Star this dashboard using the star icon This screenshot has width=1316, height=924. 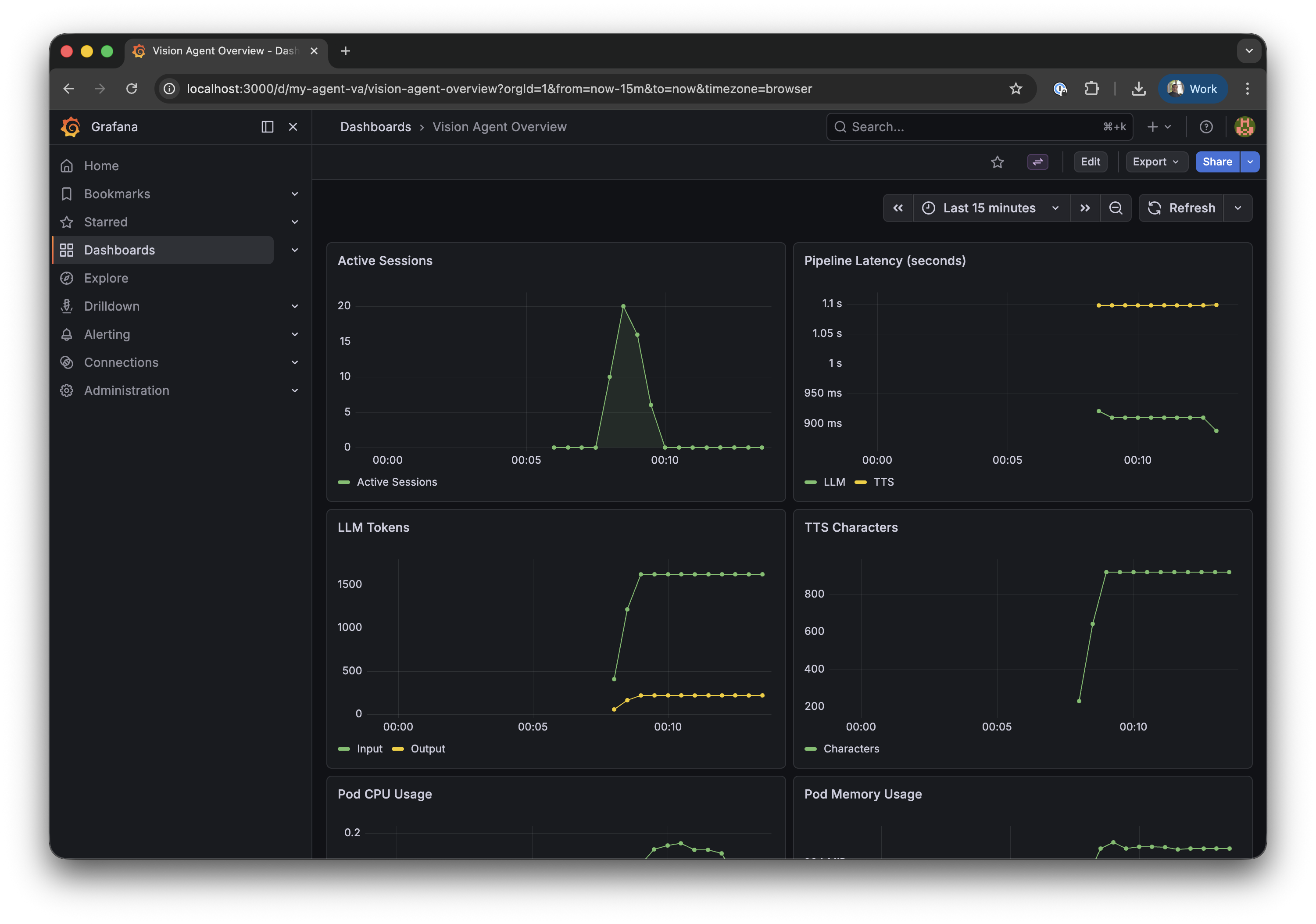[x=998, y=162]
